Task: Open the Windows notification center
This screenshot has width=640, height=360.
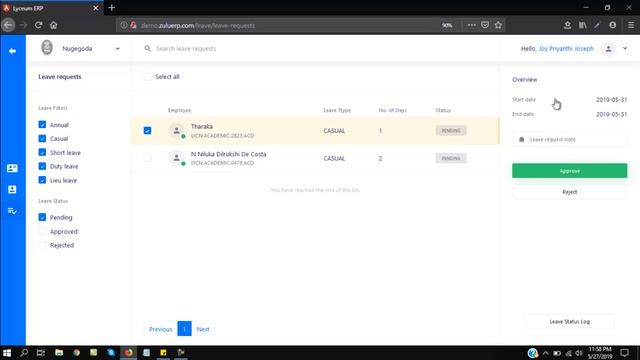Action: 624,353
